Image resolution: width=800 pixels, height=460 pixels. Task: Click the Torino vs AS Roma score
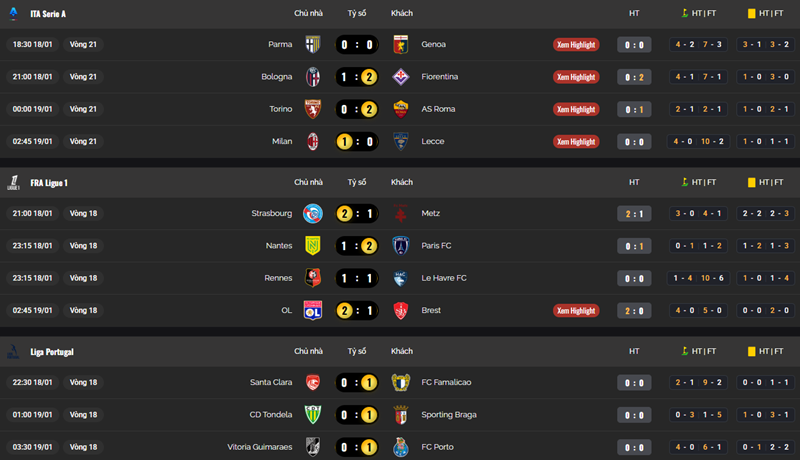pos(357,109)
